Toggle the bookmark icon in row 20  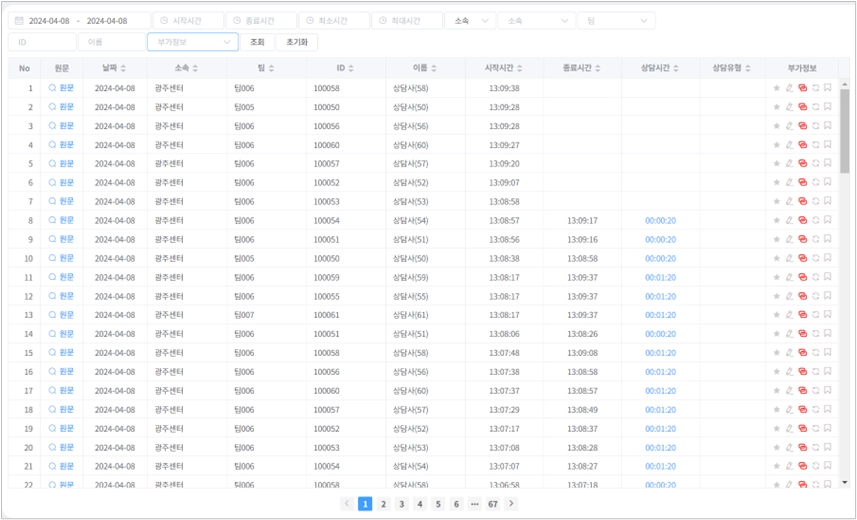click(x=828, y=448)
